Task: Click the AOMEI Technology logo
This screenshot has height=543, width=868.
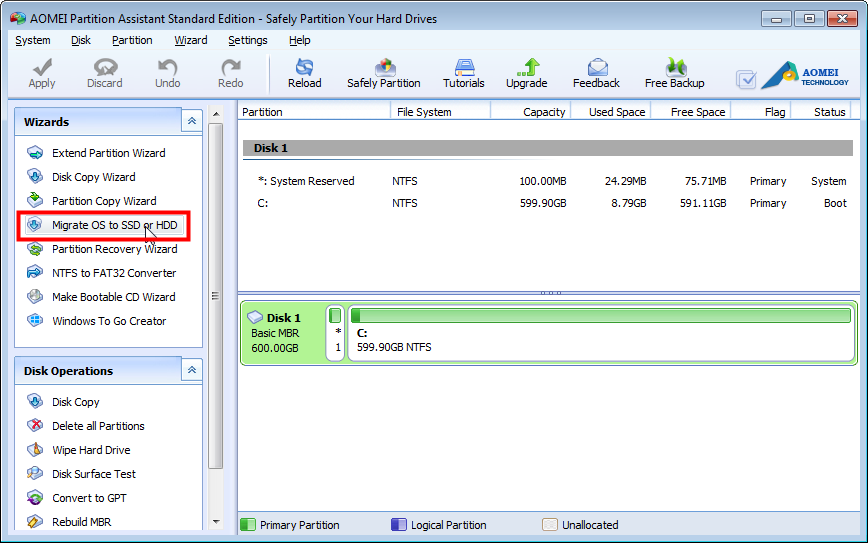Action: 805,76
